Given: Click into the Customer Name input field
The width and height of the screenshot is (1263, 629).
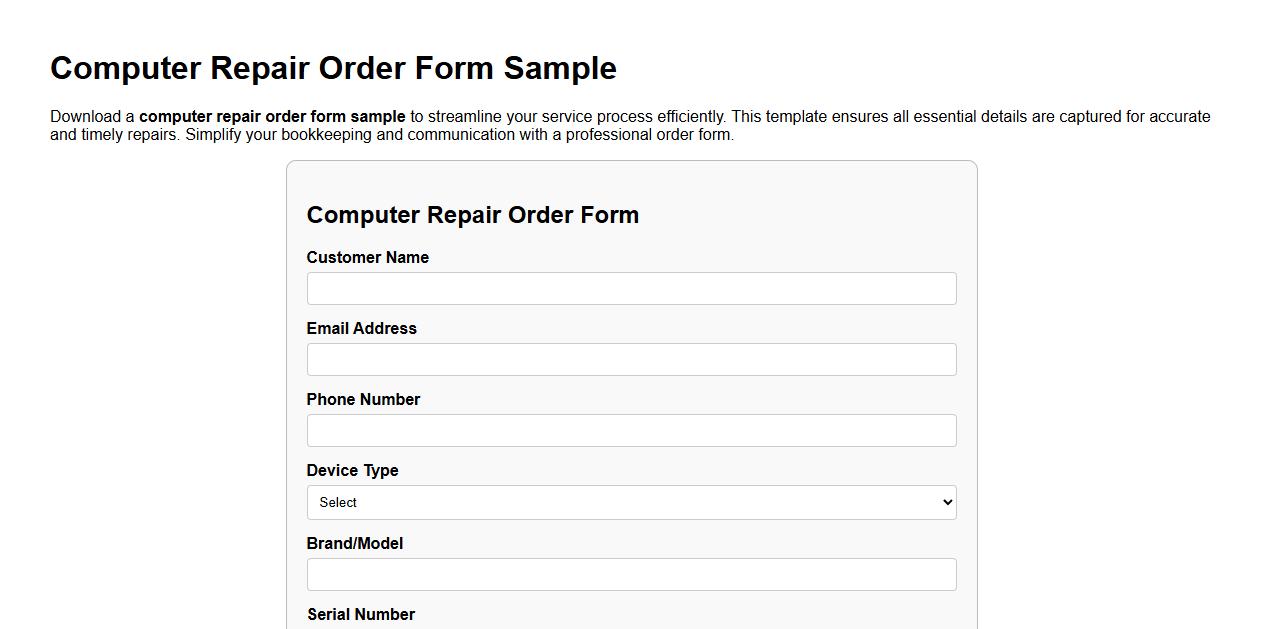Looking at the screenshot, I should [631, 288].
